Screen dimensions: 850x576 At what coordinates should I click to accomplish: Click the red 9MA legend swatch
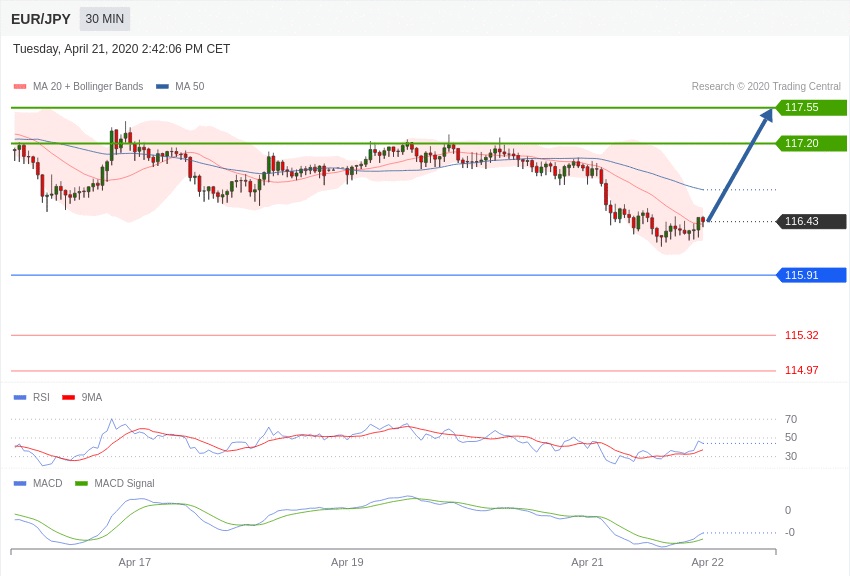pyautogui.click(x=68, y=398)
